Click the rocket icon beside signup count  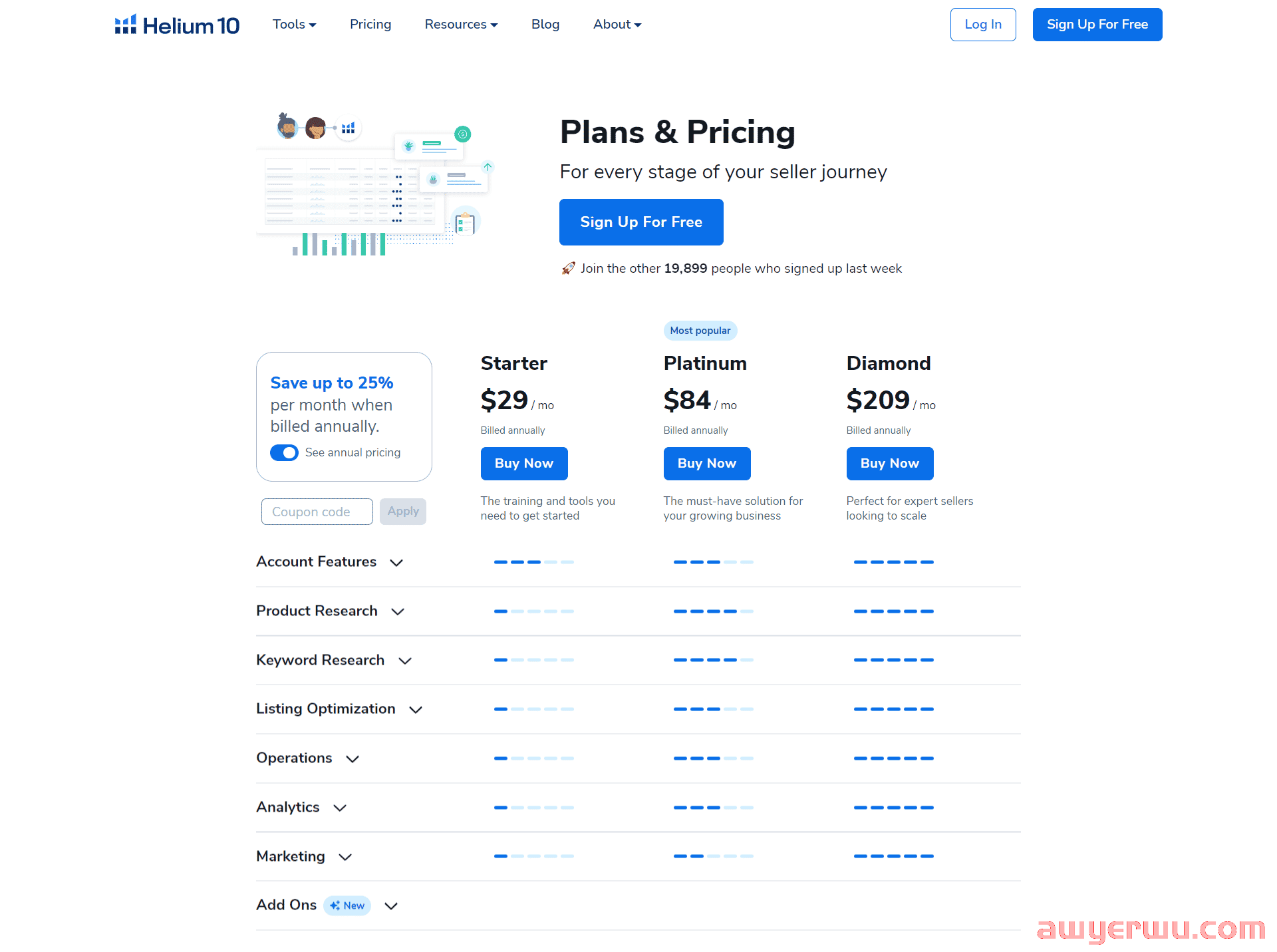(568, 268)
